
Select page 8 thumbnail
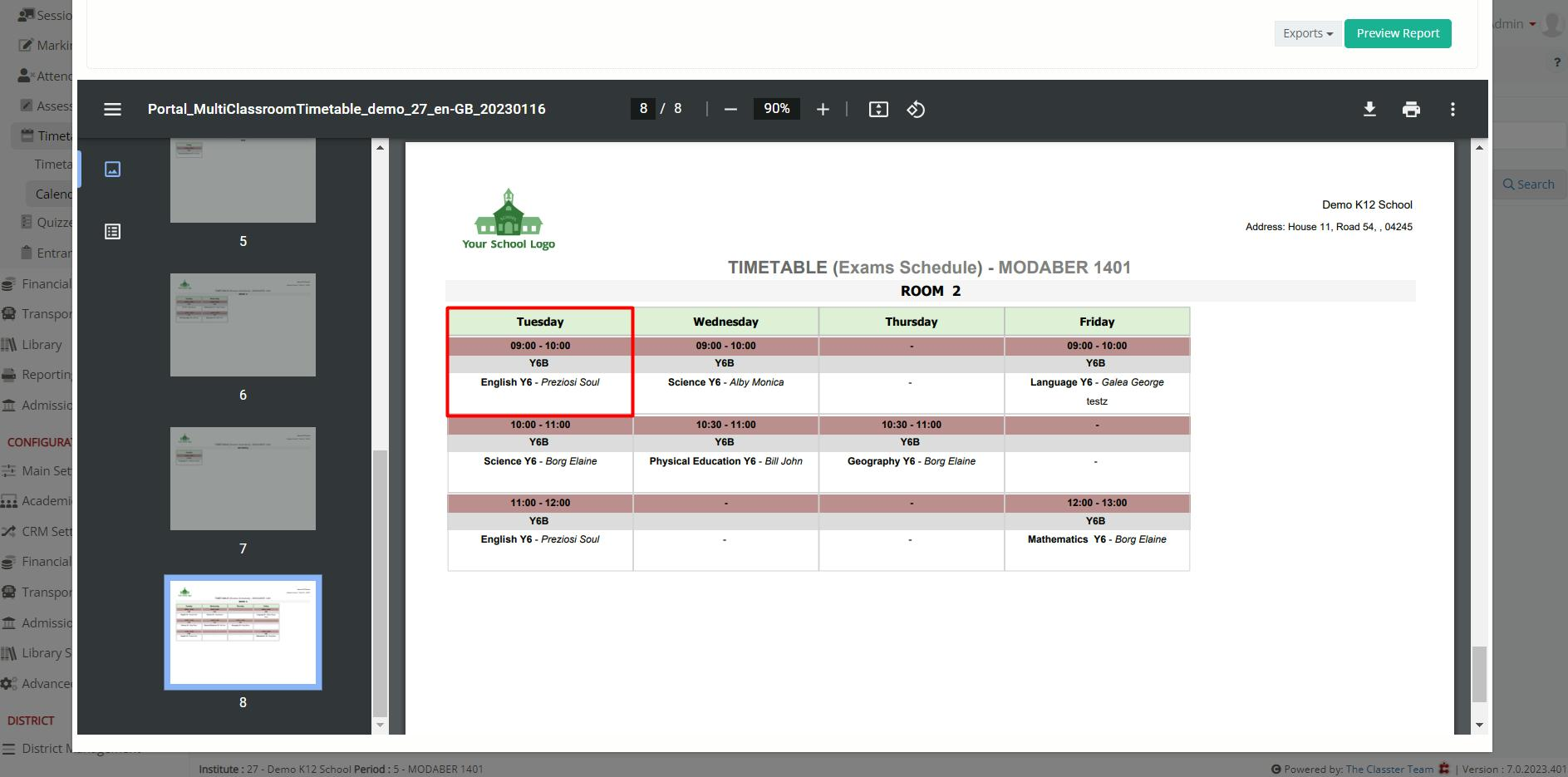[x=243, y=632]
